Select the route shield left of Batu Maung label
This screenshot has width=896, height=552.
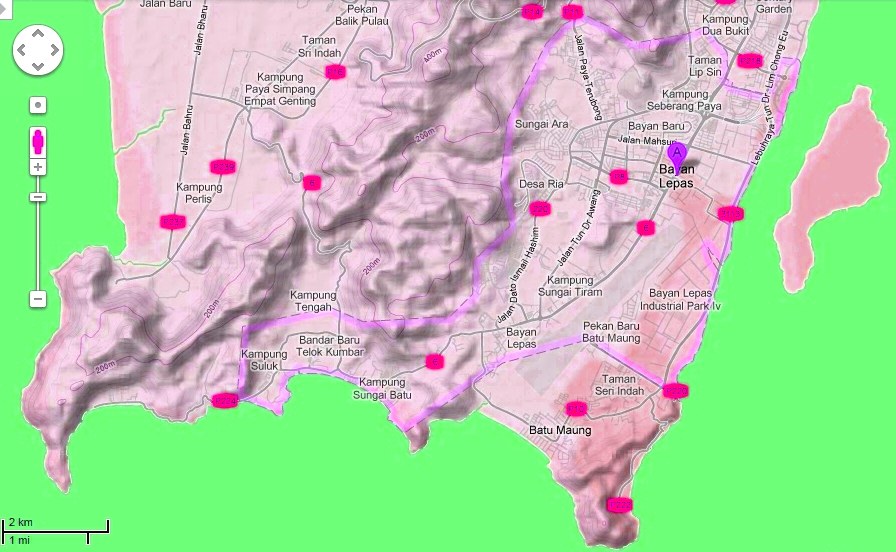(x=576, y=409)
